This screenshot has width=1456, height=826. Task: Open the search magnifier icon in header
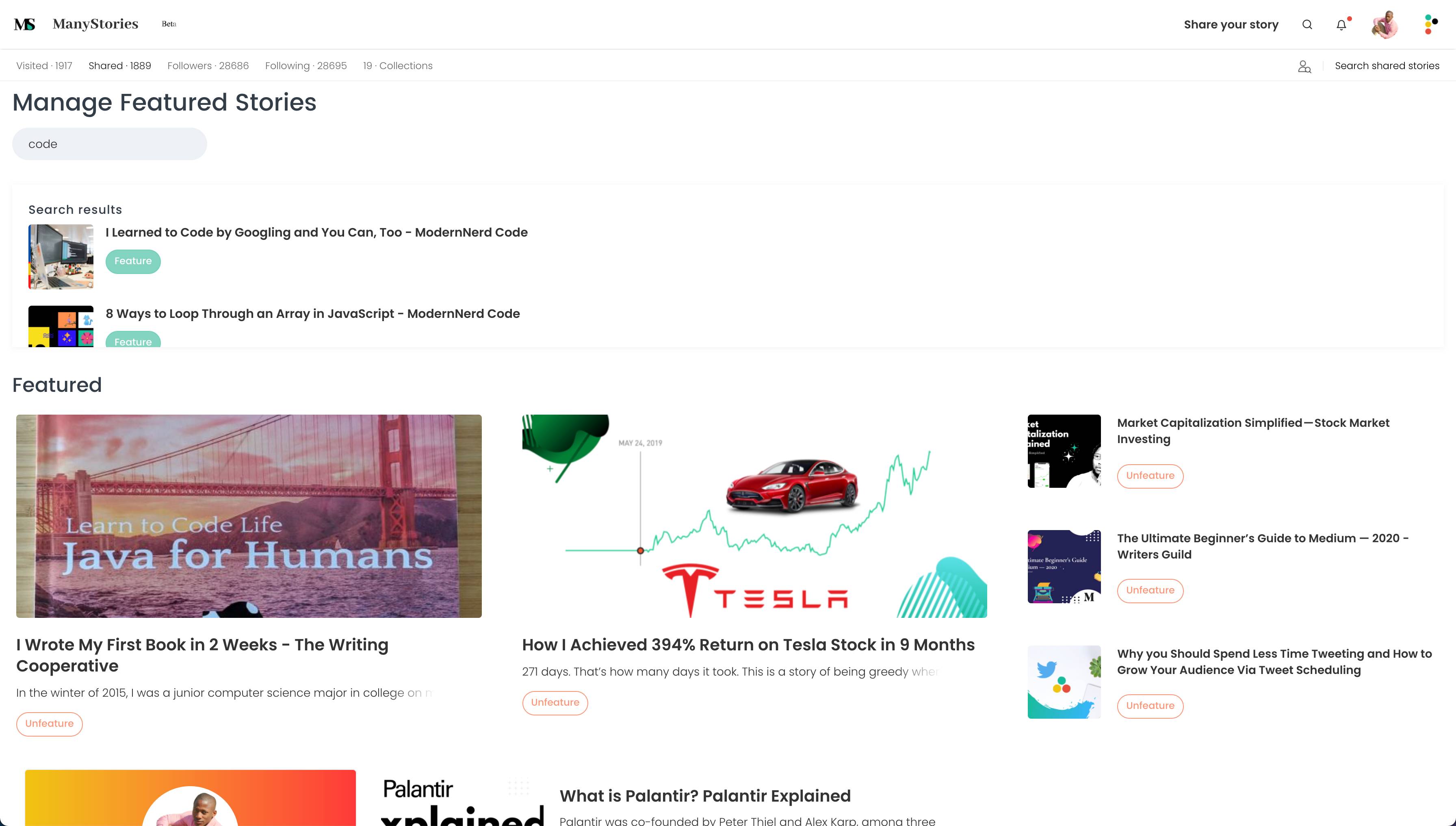[1307, 24]
